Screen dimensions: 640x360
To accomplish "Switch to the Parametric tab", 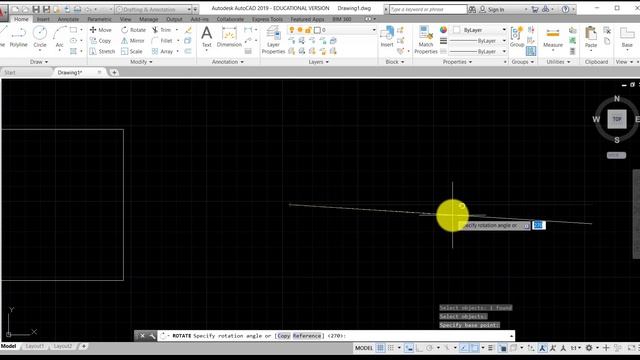I will (99, 19).
